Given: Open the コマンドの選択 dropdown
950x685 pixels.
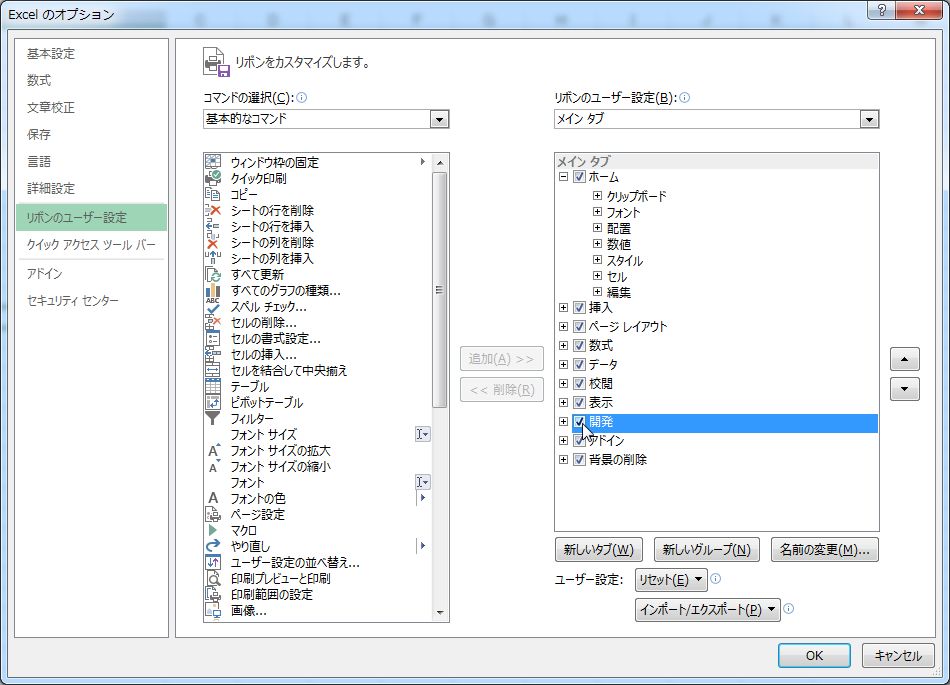Looking at the screenshot, I should [439, 119].
